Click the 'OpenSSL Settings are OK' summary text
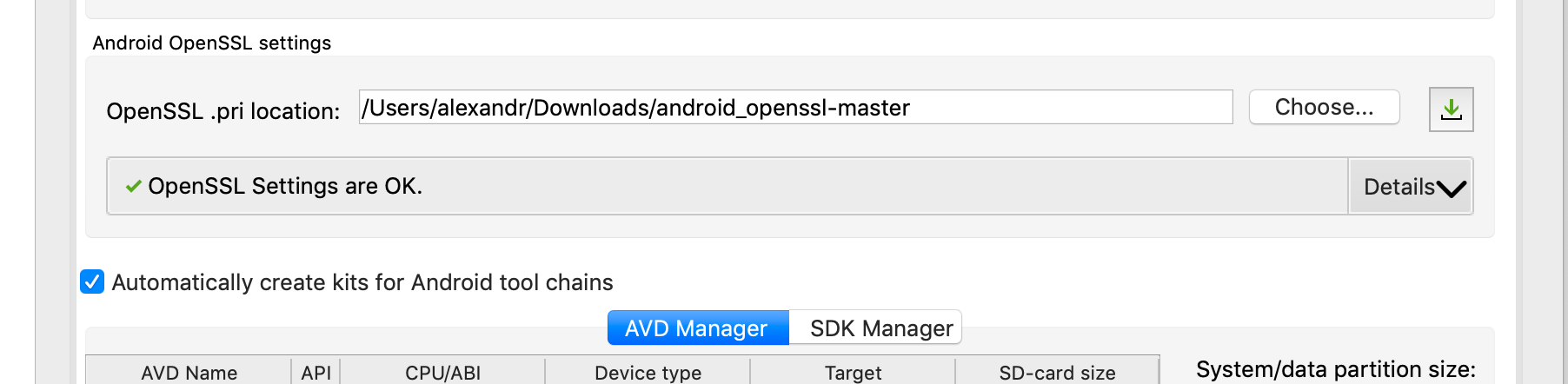The height and width of the screenshot is (384, 1568). tap(285, 186)
